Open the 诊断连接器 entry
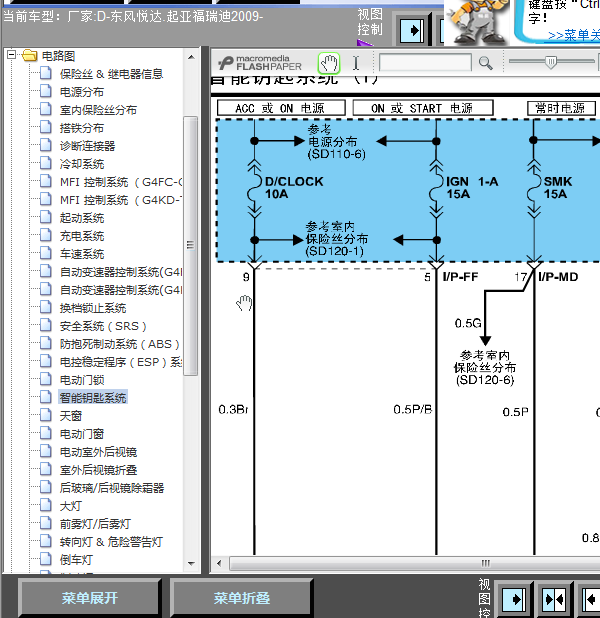The image size is (600, 618). point(88,146)
